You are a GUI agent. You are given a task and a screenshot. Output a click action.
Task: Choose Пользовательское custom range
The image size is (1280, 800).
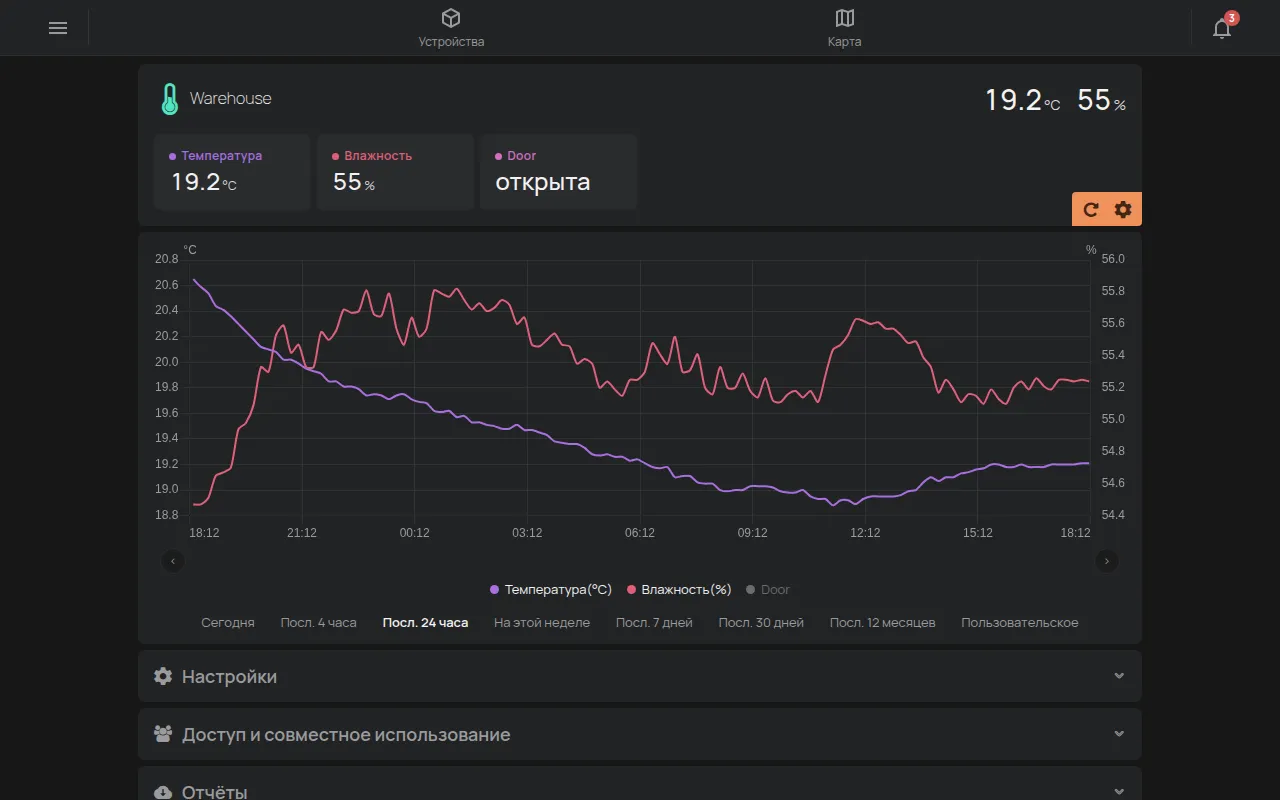click(1020, 622)
